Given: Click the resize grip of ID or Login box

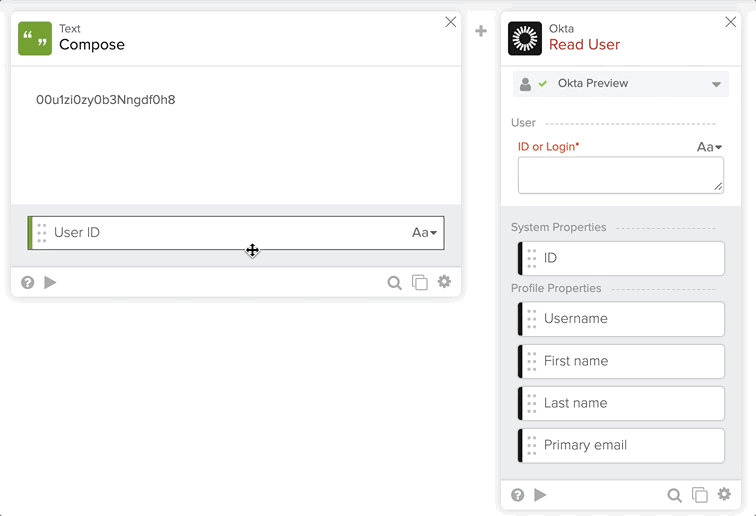Looking at the screenshot, I should [x=718, y=187].
